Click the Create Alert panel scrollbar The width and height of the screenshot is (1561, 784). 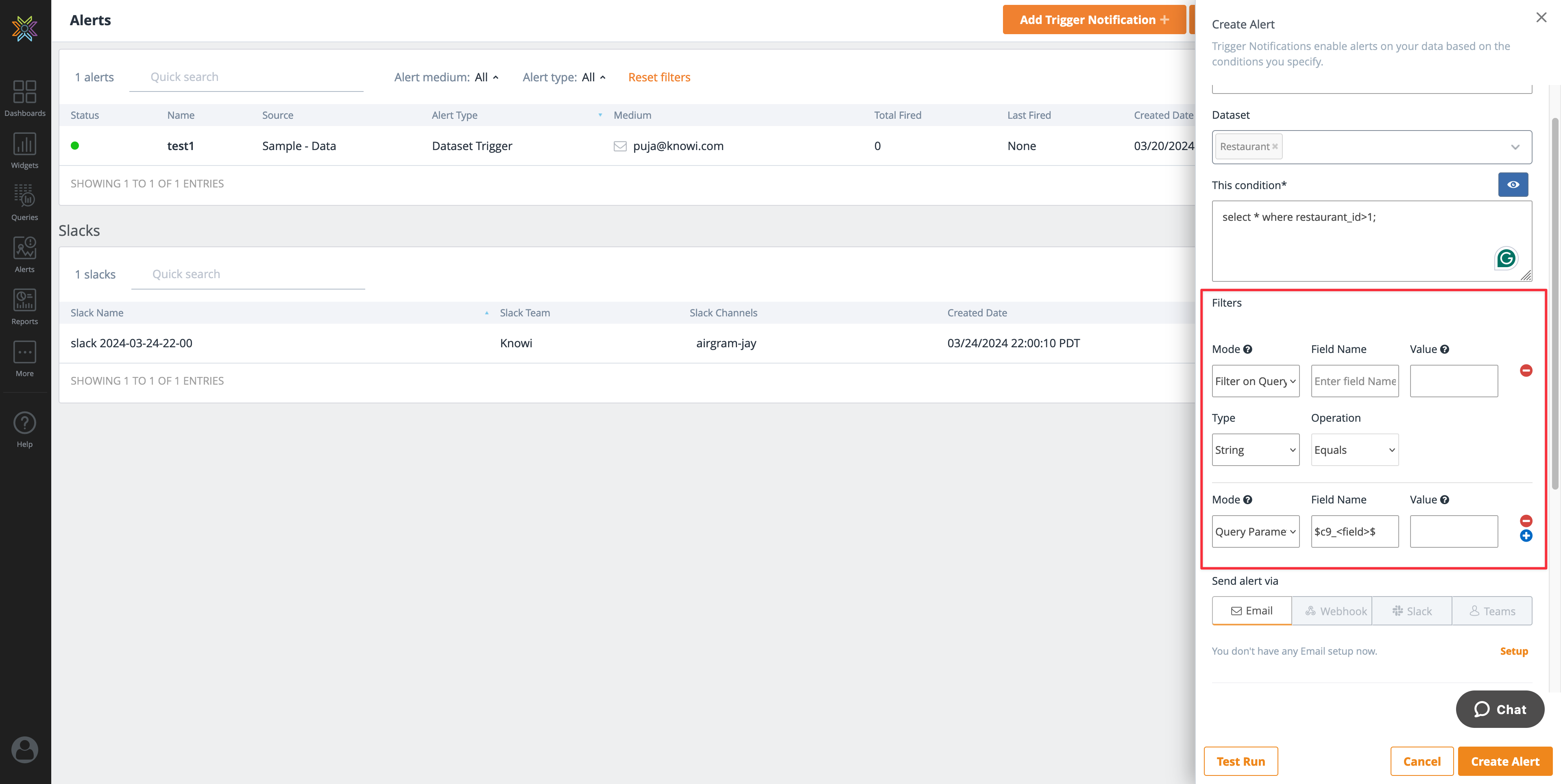coord(1555,303)
